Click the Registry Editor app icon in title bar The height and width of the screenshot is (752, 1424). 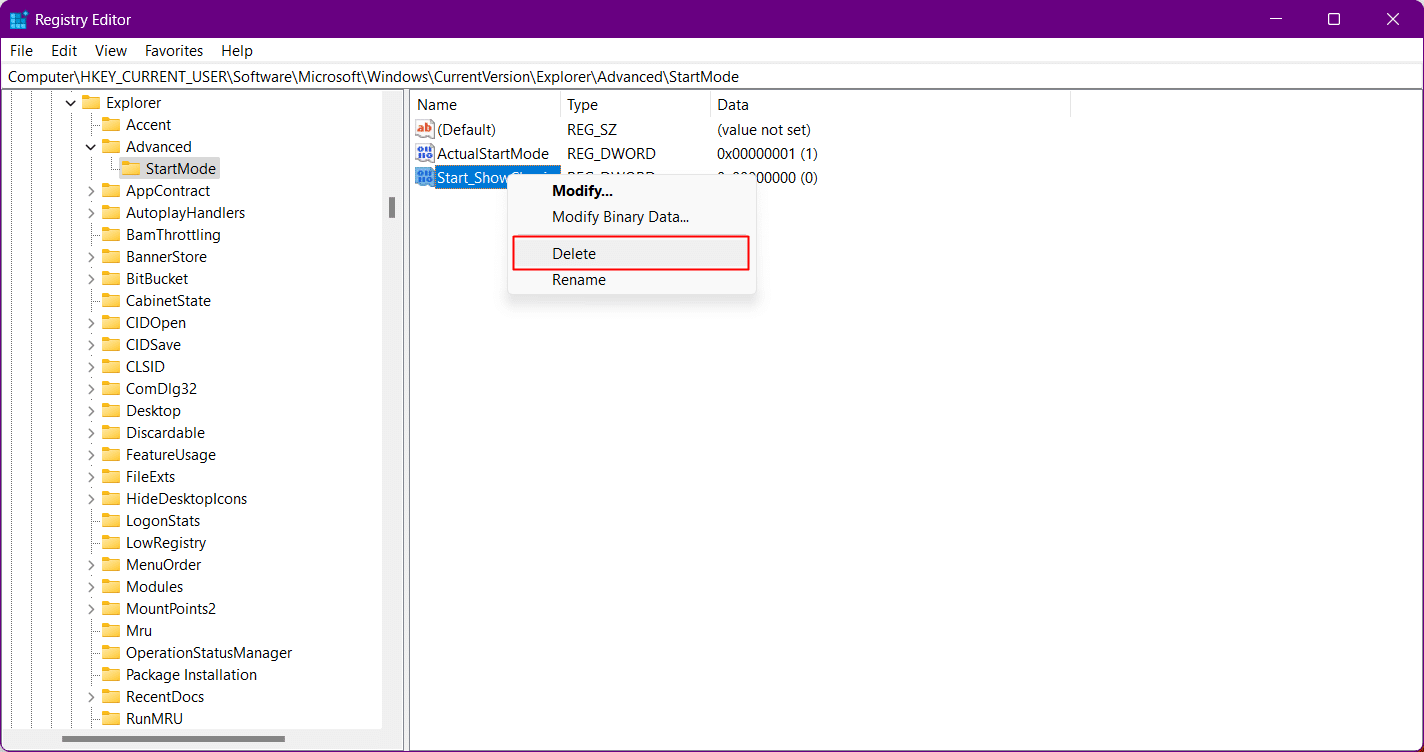tap(18, 19)
